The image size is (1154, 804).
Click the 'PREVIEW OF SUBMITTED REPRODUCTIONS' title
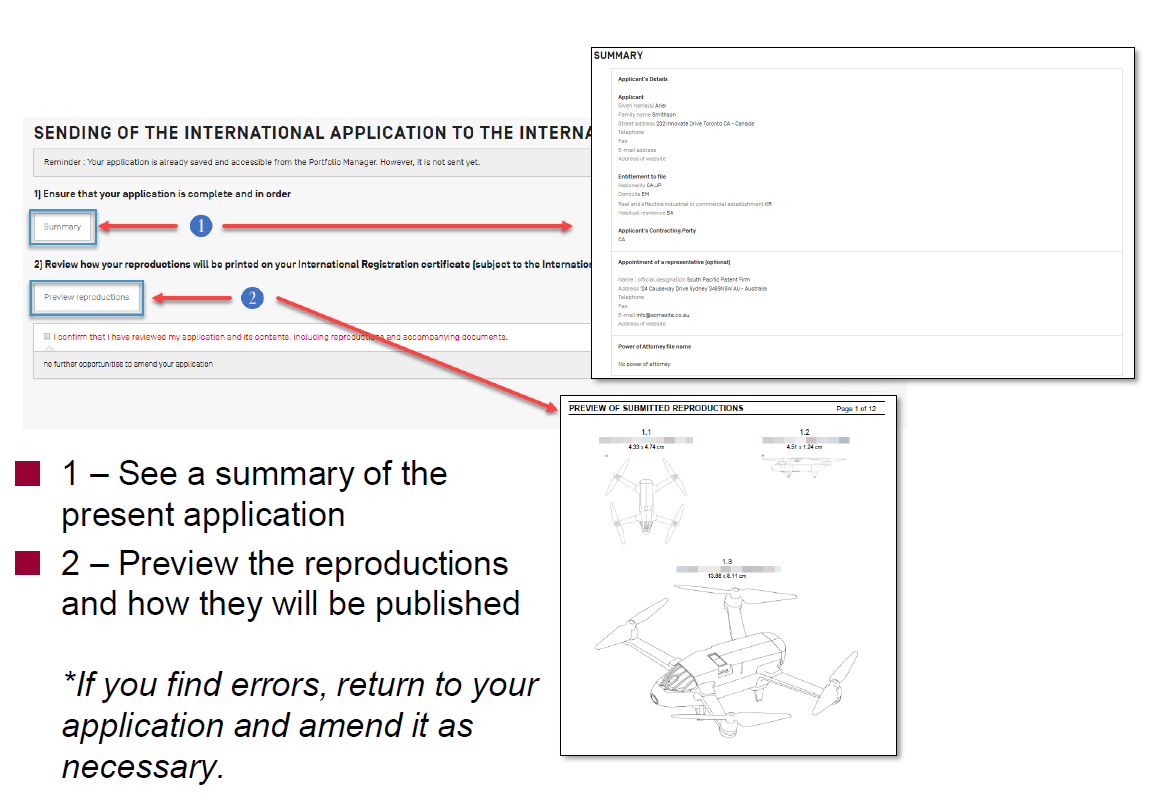[x=656, y=409]
